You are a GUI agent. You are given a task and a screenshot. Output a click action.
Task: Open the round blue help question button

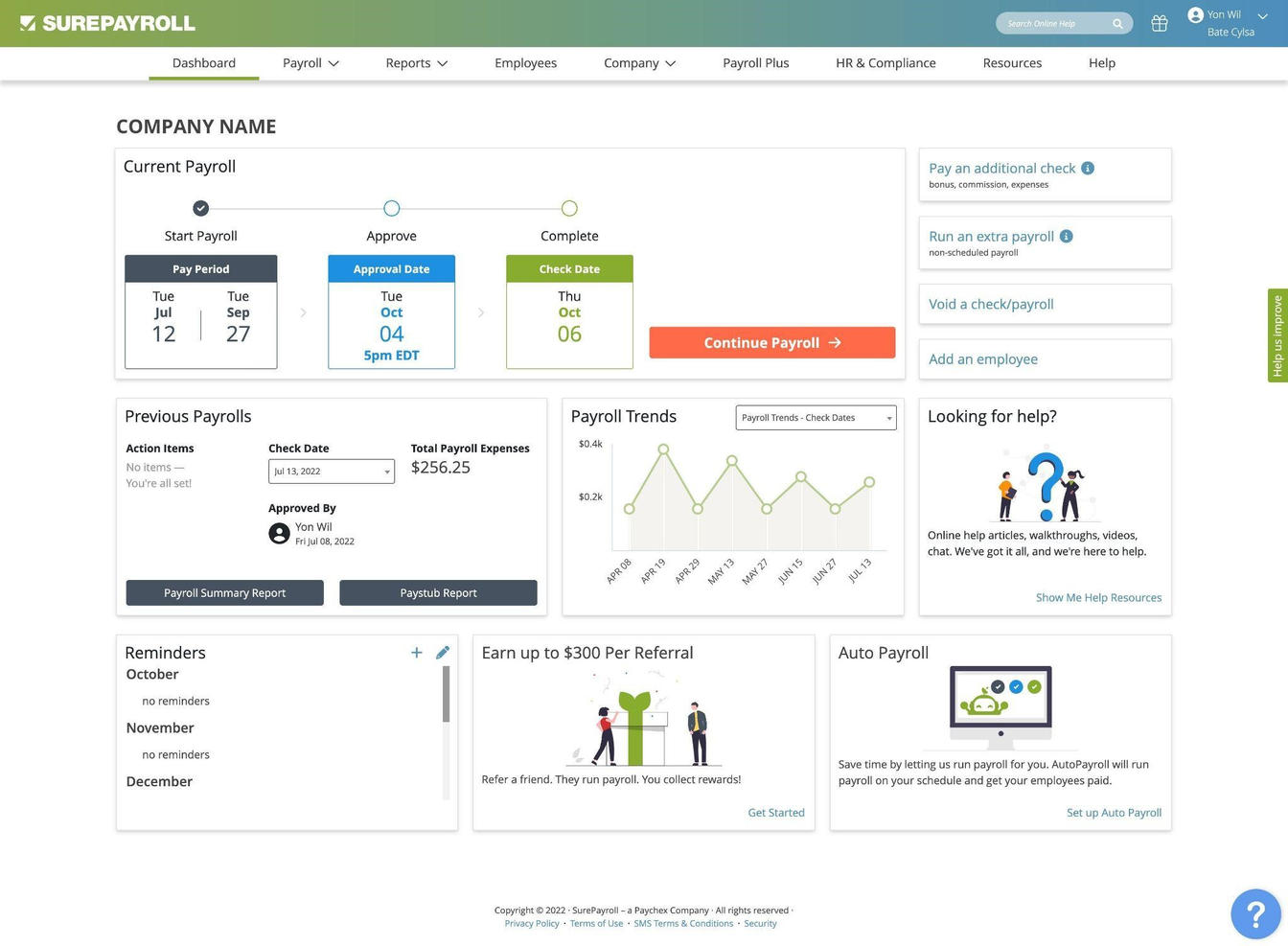point(1255,913)
